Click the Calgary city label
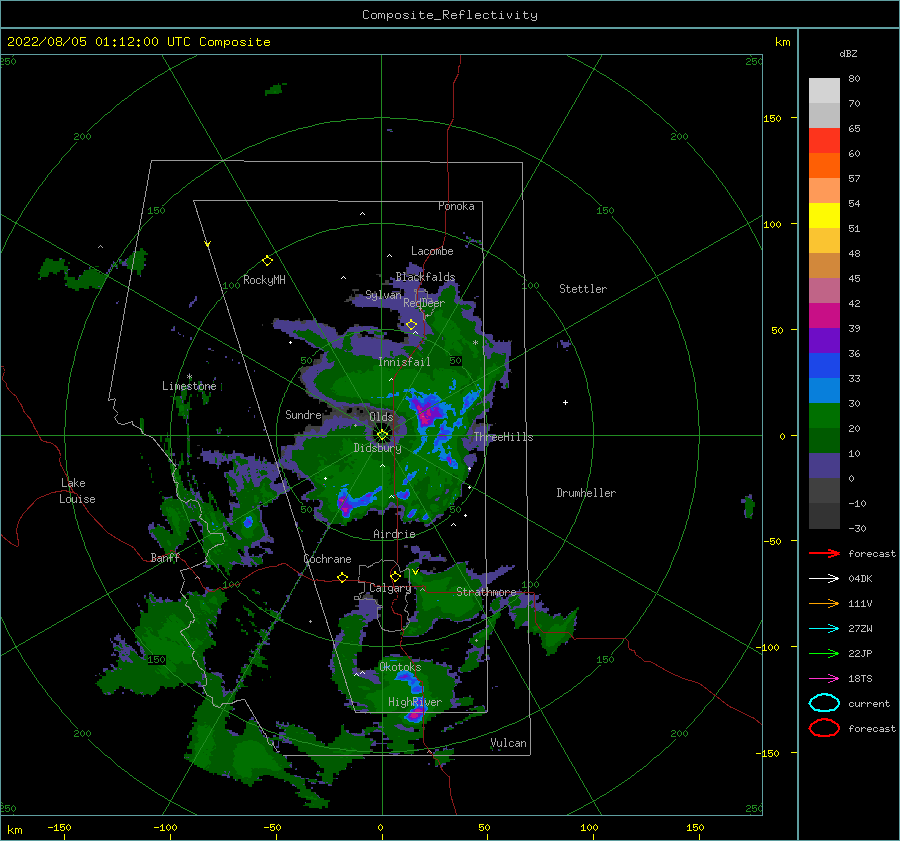This screenshot has height=841, width=900. click(390, 588)
